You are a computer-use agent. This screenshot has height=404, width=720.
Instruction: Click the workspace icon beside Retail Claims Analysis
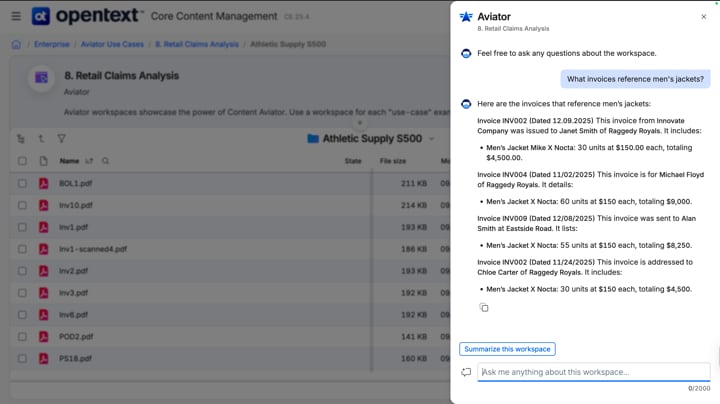pos(41,78)
